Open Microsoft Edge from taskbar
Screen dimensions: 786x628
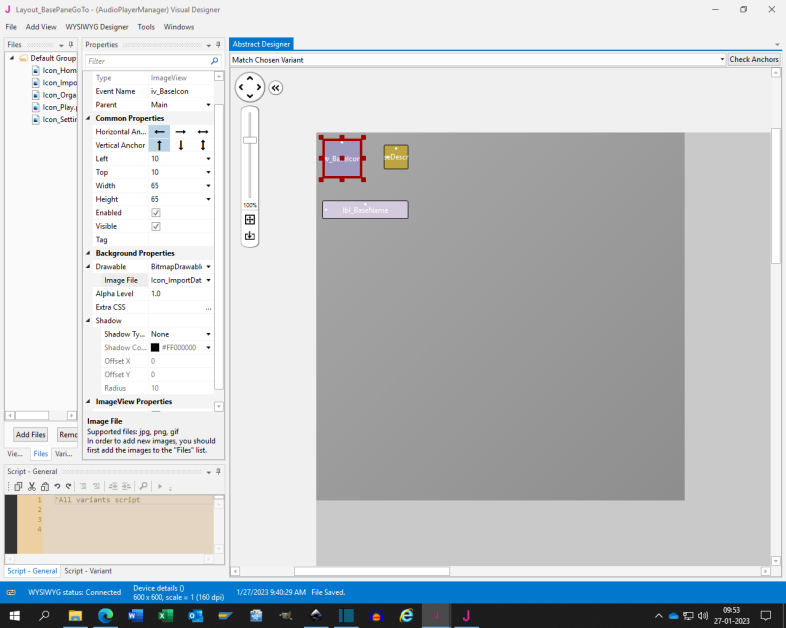pos(105,615)
